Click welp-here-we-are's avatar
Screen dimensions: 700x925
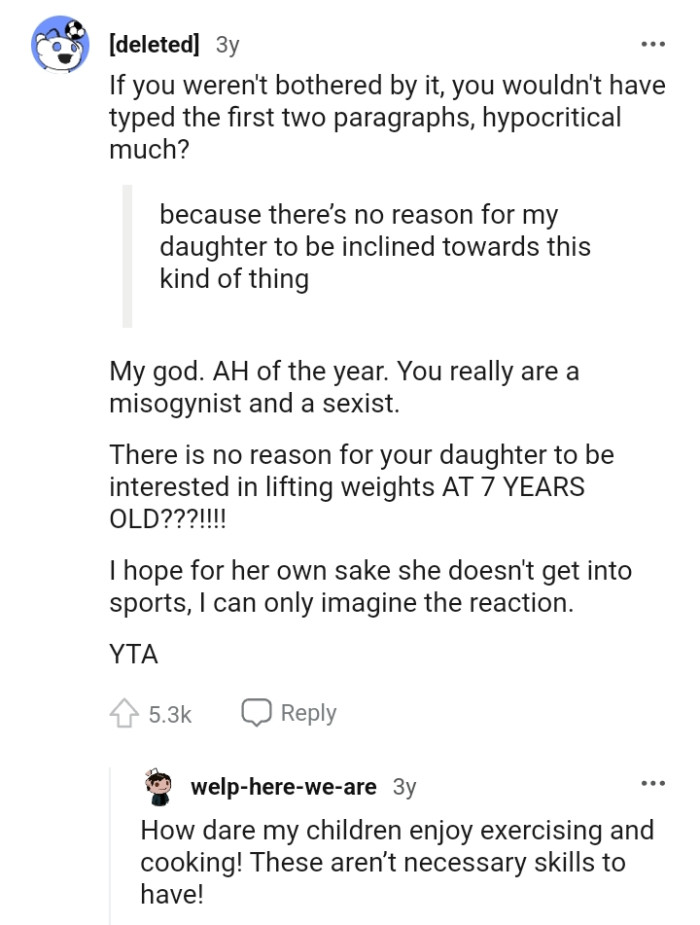click(x=160, y=786)
